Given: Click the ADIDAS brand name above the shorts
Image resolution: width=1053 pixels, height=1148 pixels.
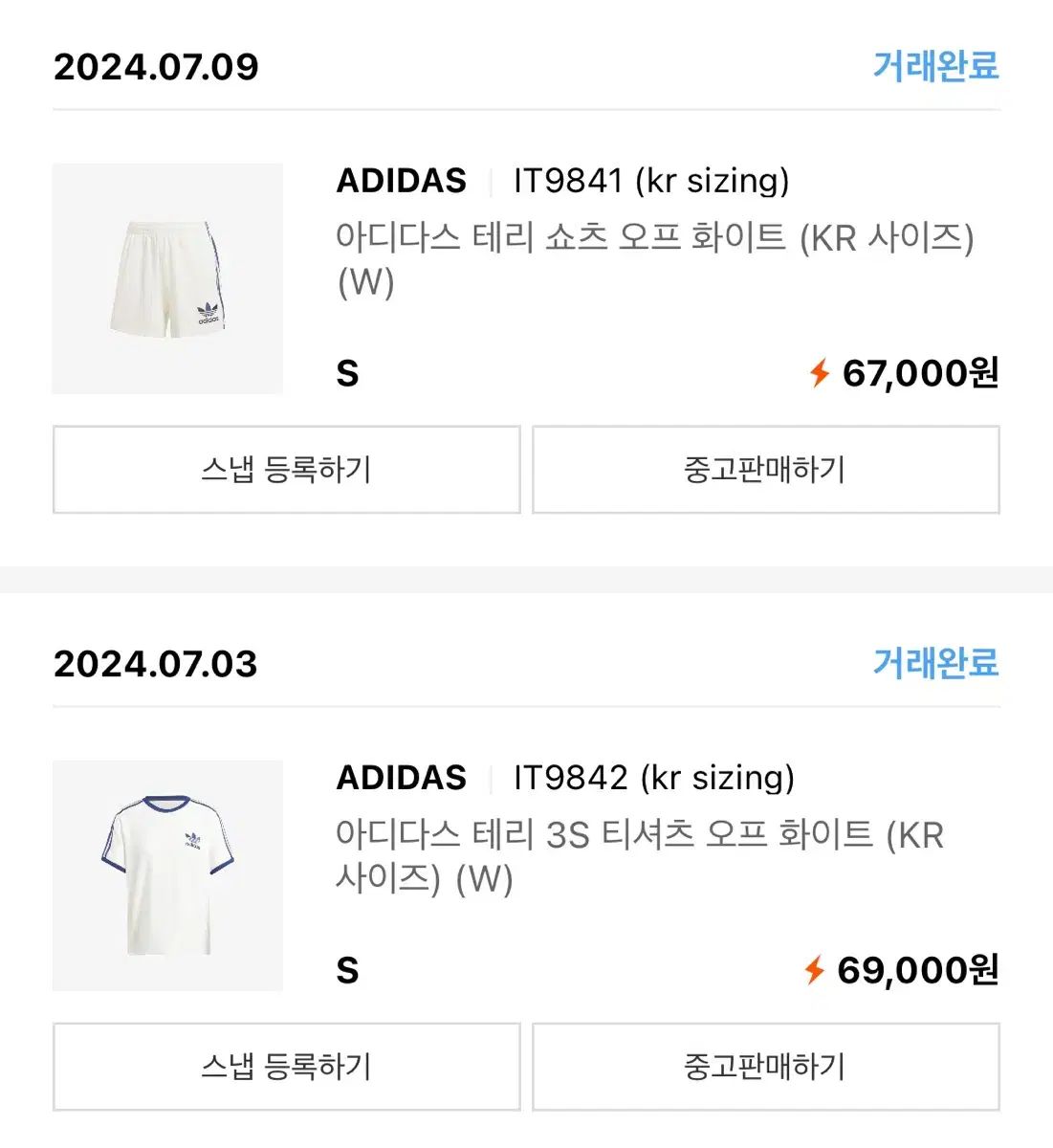Looking at the screenshot, I should tap(402, 181).
